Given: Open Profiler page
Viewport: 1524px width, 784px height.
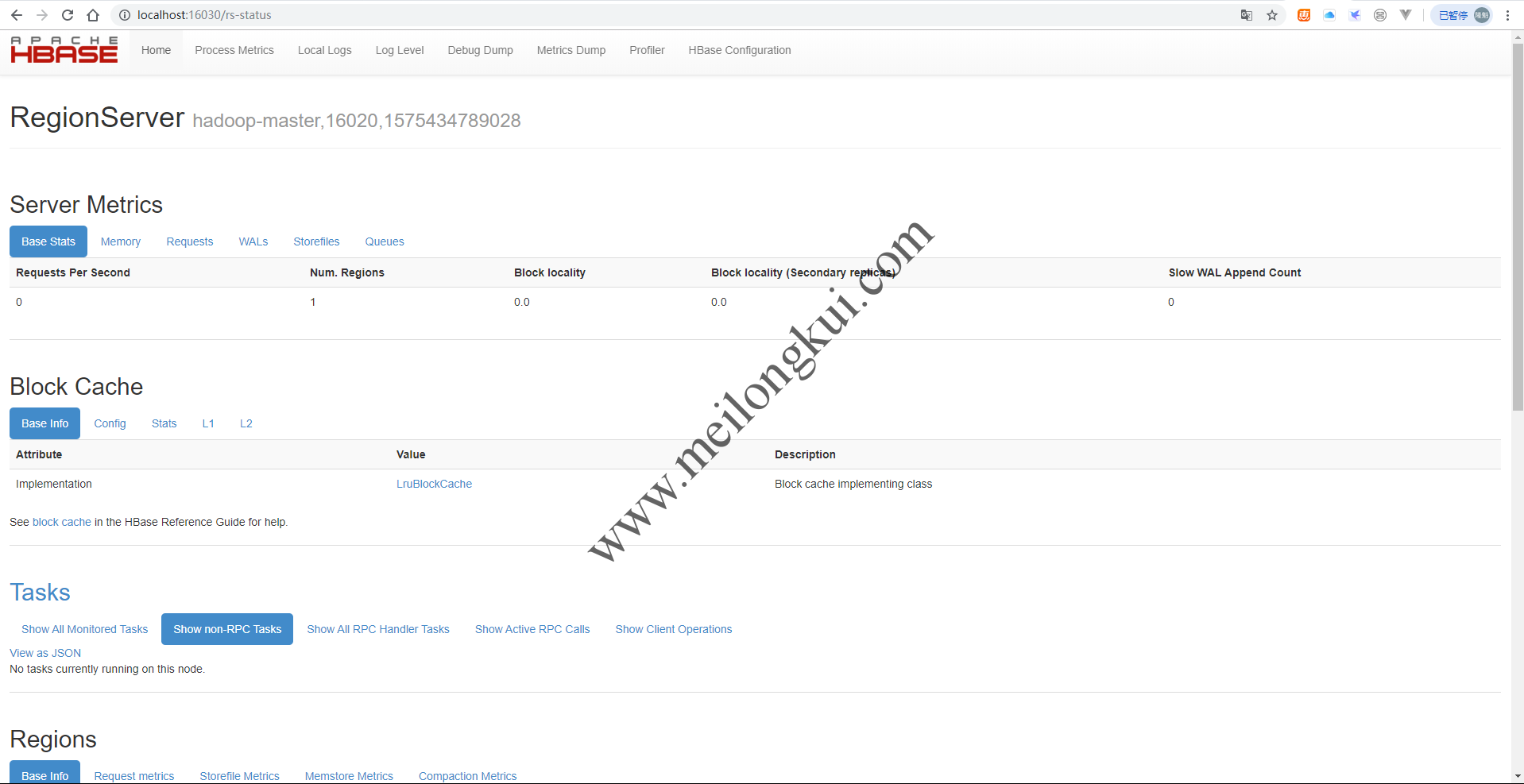Looking at the screenshot, I should [647, 50].
